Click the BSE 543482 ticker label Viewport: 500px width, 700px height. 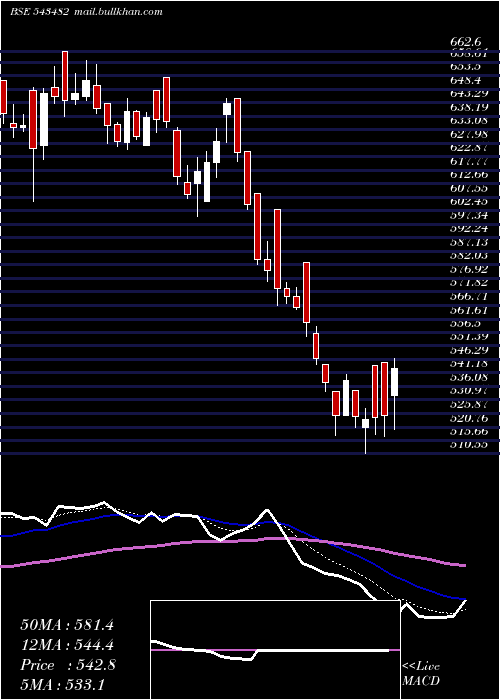click(39, 12)
